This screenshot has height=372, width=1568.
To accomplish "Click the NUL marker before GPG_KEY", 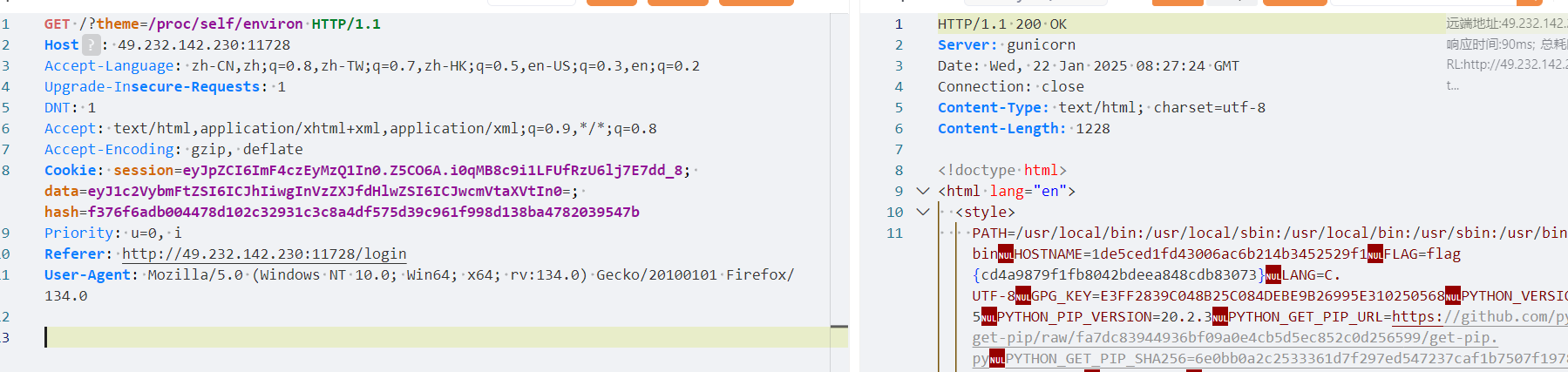I will tap(1023, 296).
